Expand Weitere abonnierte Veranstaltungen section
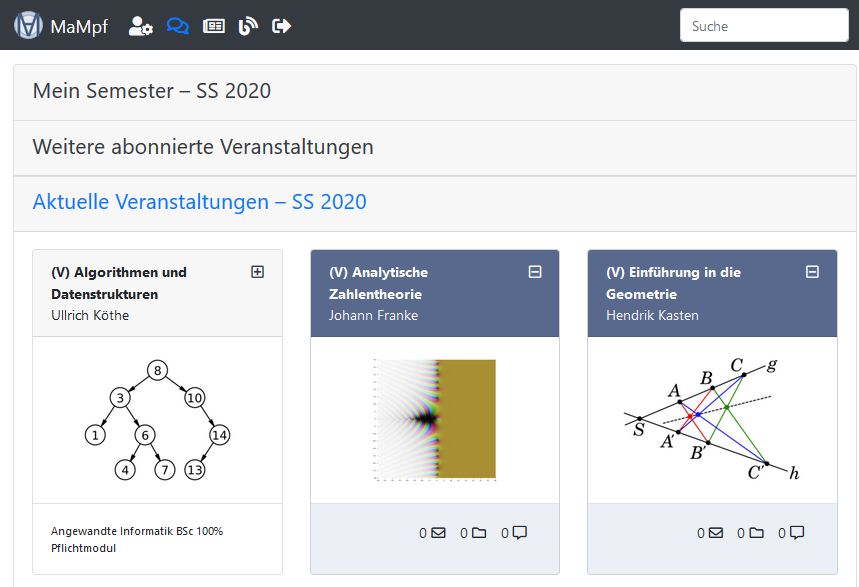The height and width of the screenshot is (587, 859). [203, 147]
